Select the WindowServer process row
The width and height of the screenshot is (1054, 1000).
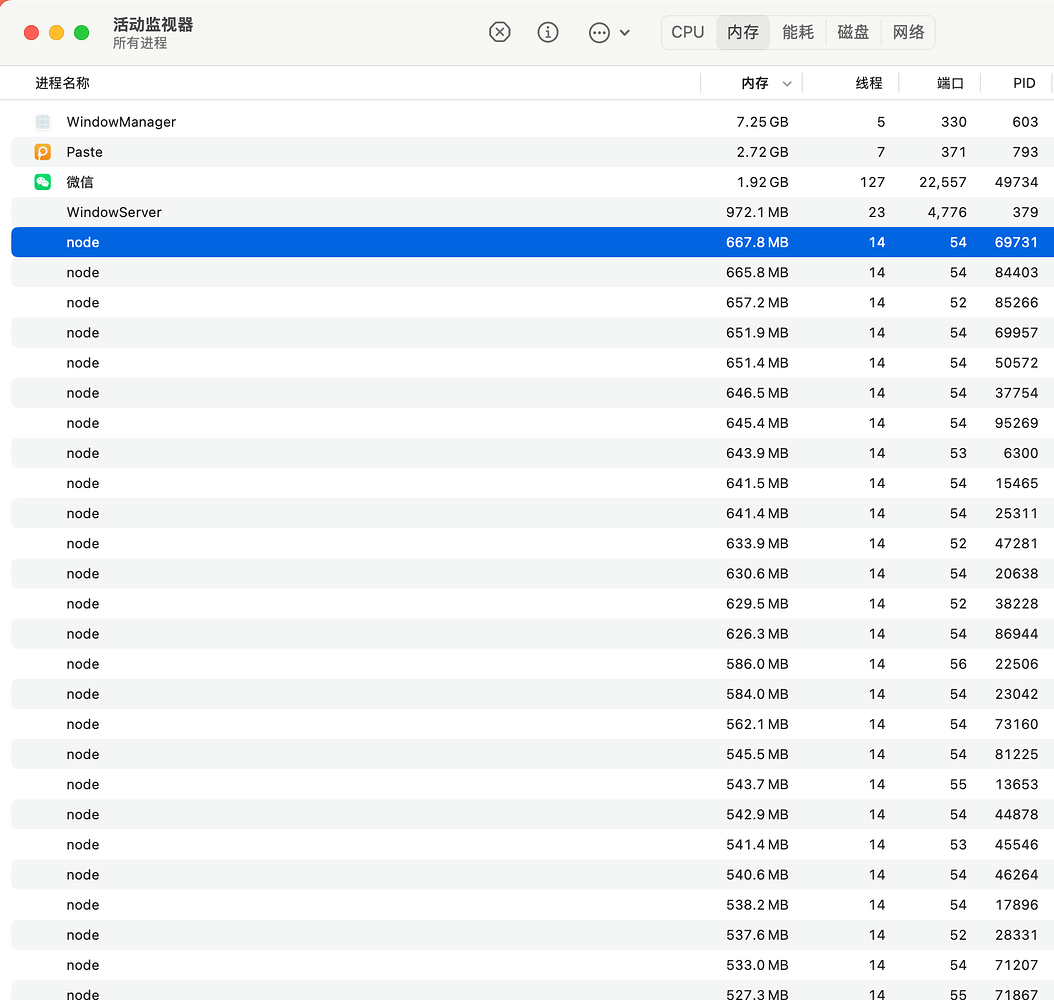point(532,212)
